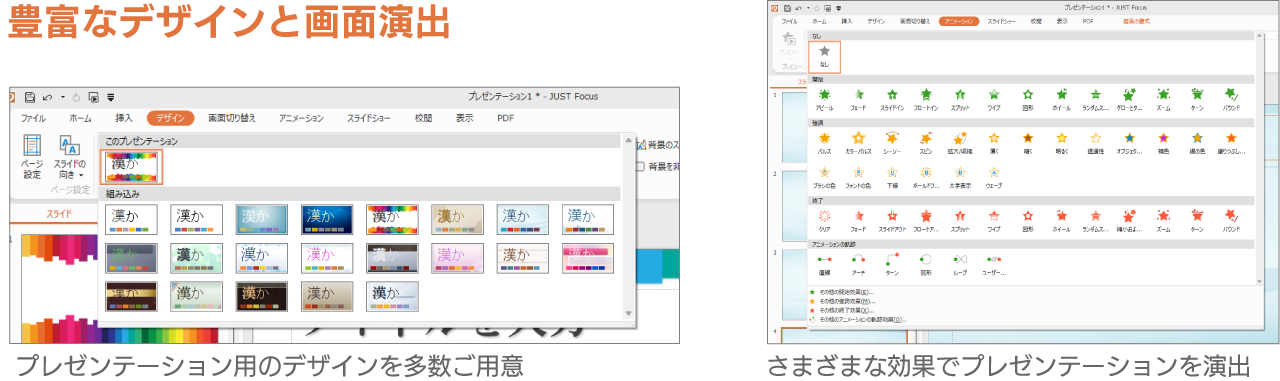Screen dimensions: 1280x381
Task: Apply the ホイール entrance animation
Action: pos(1062,99)
